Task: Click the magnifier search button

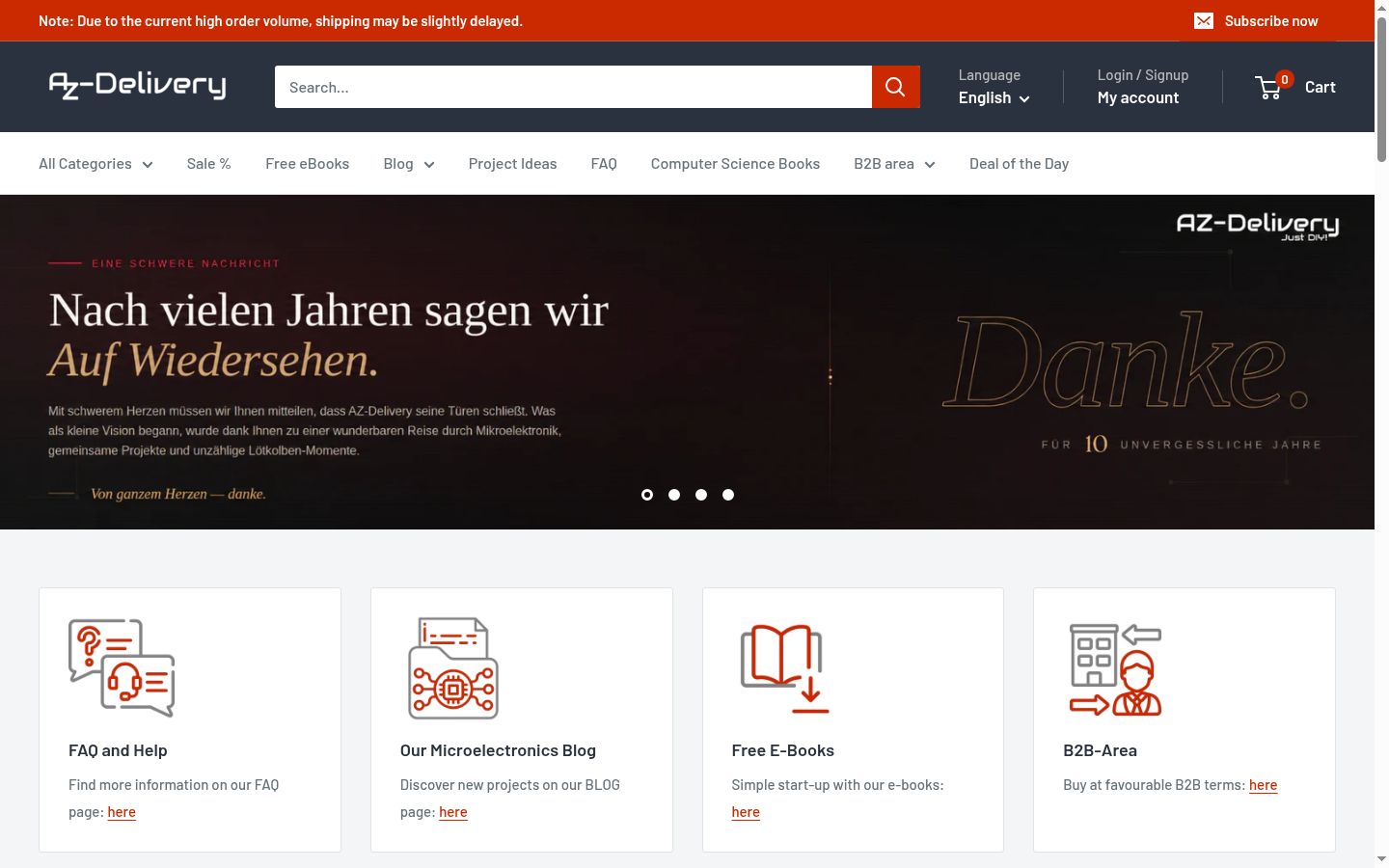Action: click(x=895, y=87)
